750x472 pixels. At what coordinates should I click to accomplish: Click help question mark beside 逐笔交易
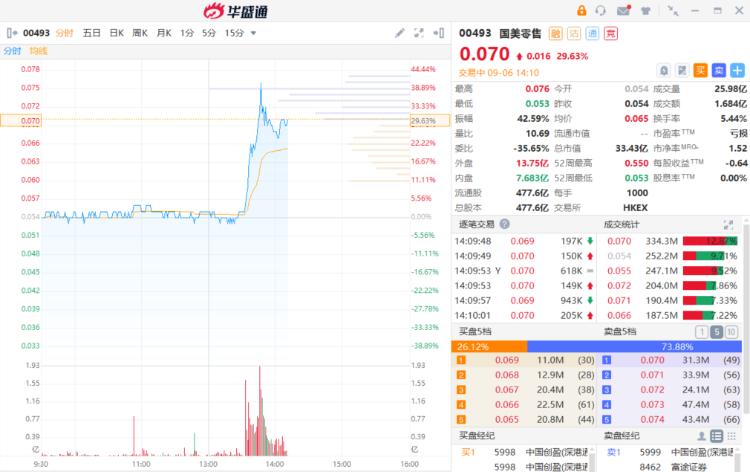tap(504, 224)
